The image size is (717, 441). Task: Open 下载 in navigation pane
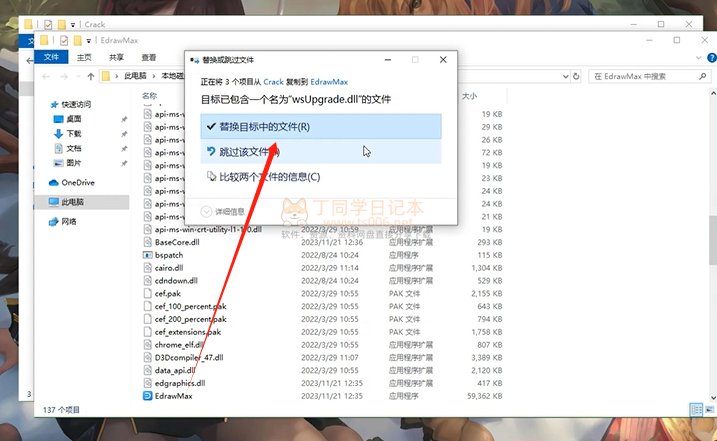(x=68, y=134)
